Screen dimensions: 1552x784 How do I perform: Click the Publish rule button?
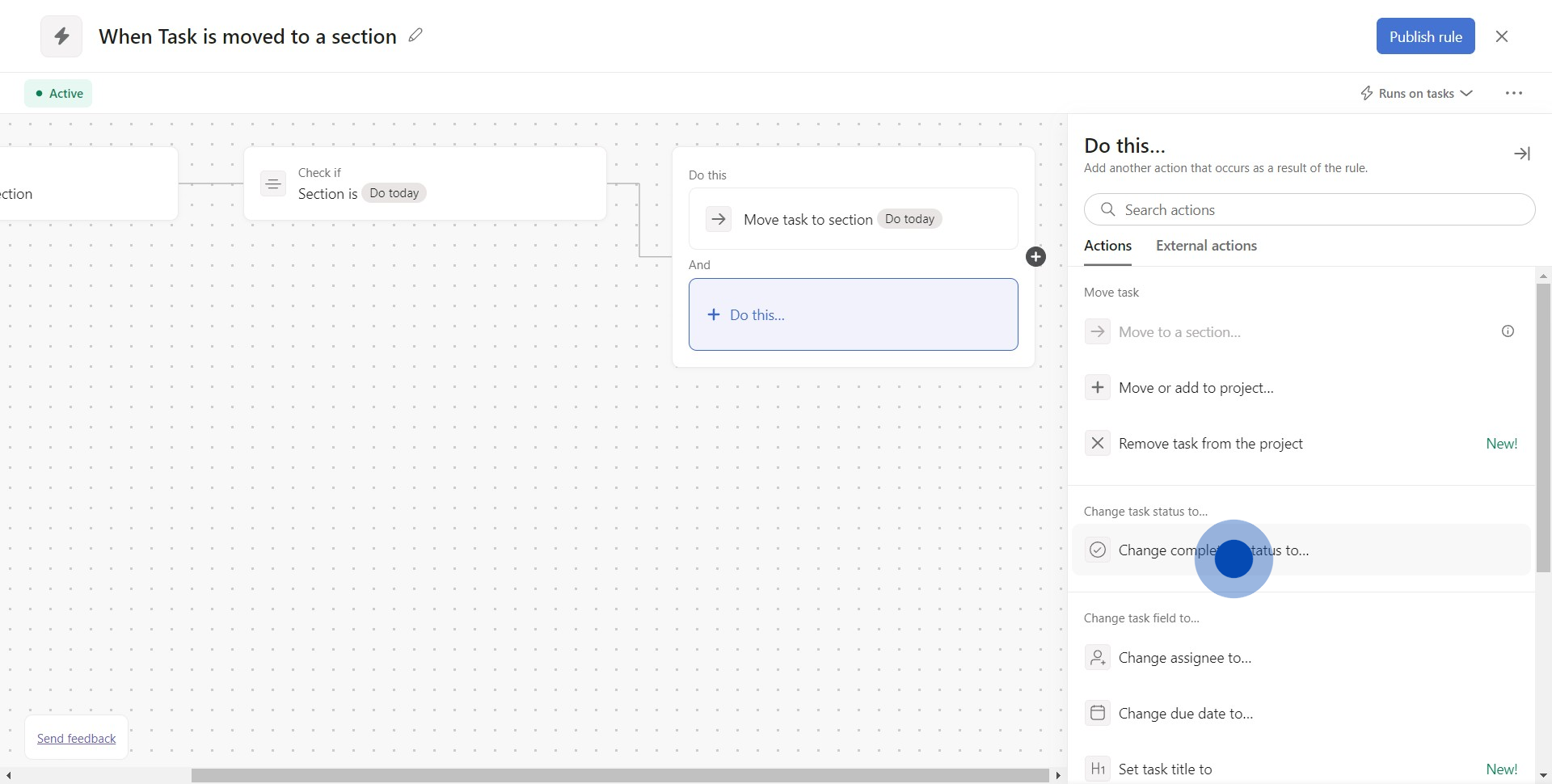(1425, 36)
